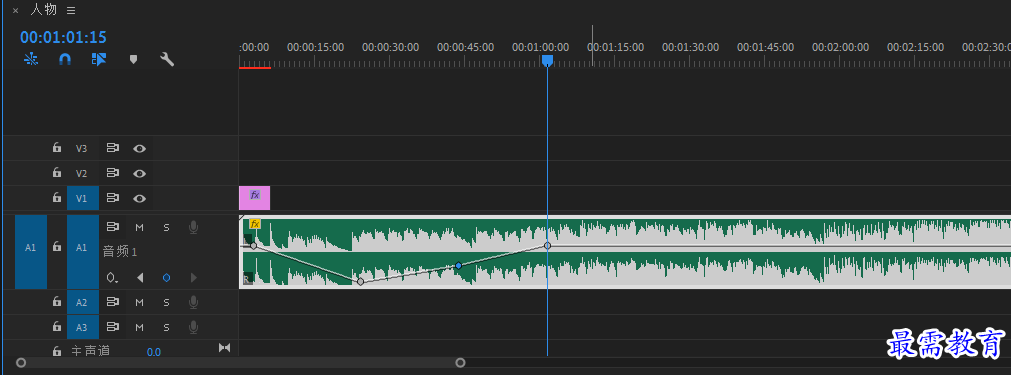This screenshot has height=375, width=1011.
Task: Toggle A1 track targeting
Action: tap(83, 252)
